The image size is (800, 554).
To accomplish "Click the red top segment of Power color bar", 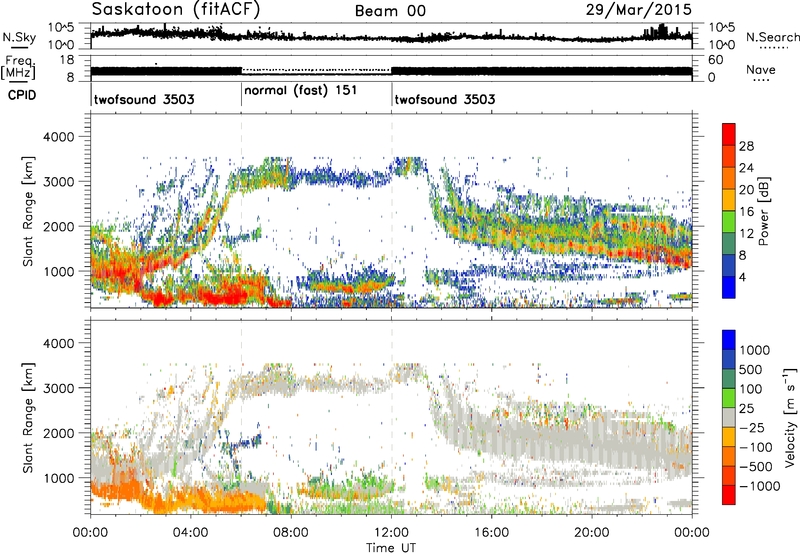I will [729, 134].
